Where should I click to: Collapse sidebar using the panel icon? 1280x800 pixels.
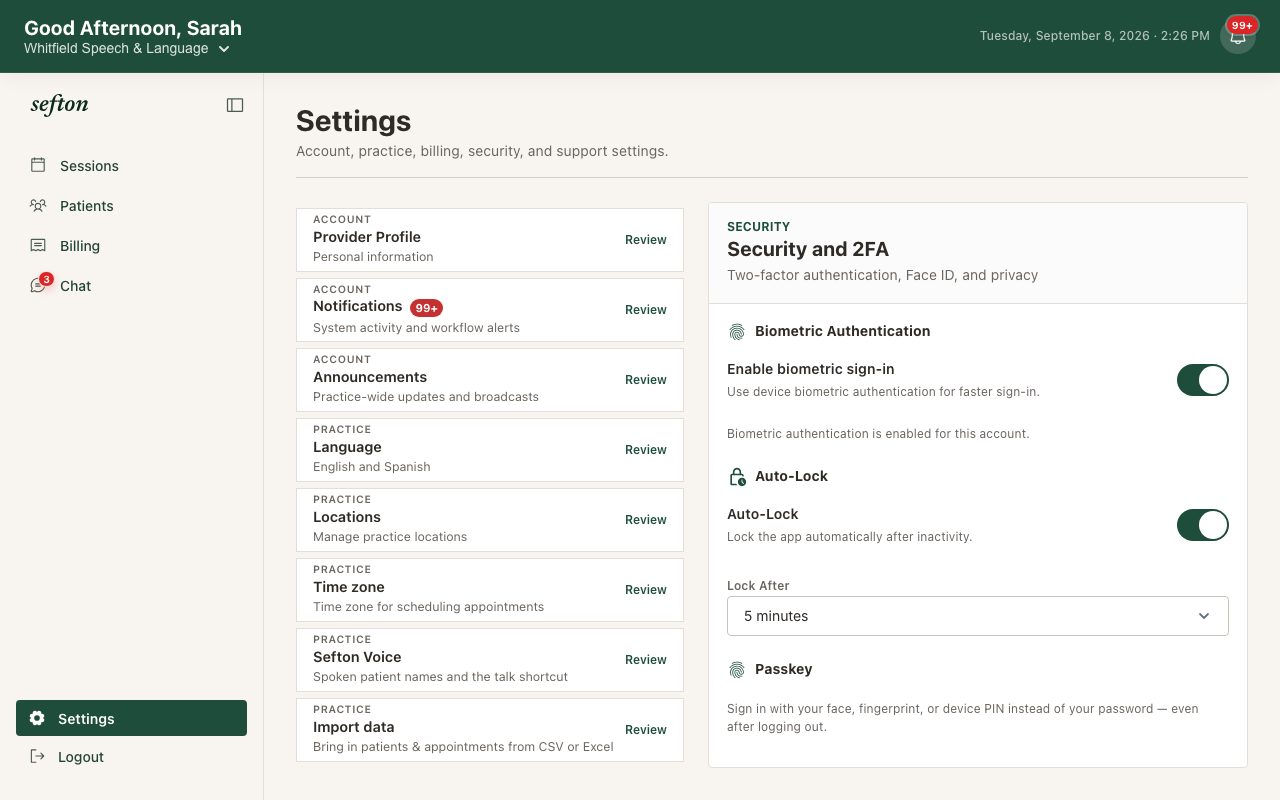click(235, 105)
